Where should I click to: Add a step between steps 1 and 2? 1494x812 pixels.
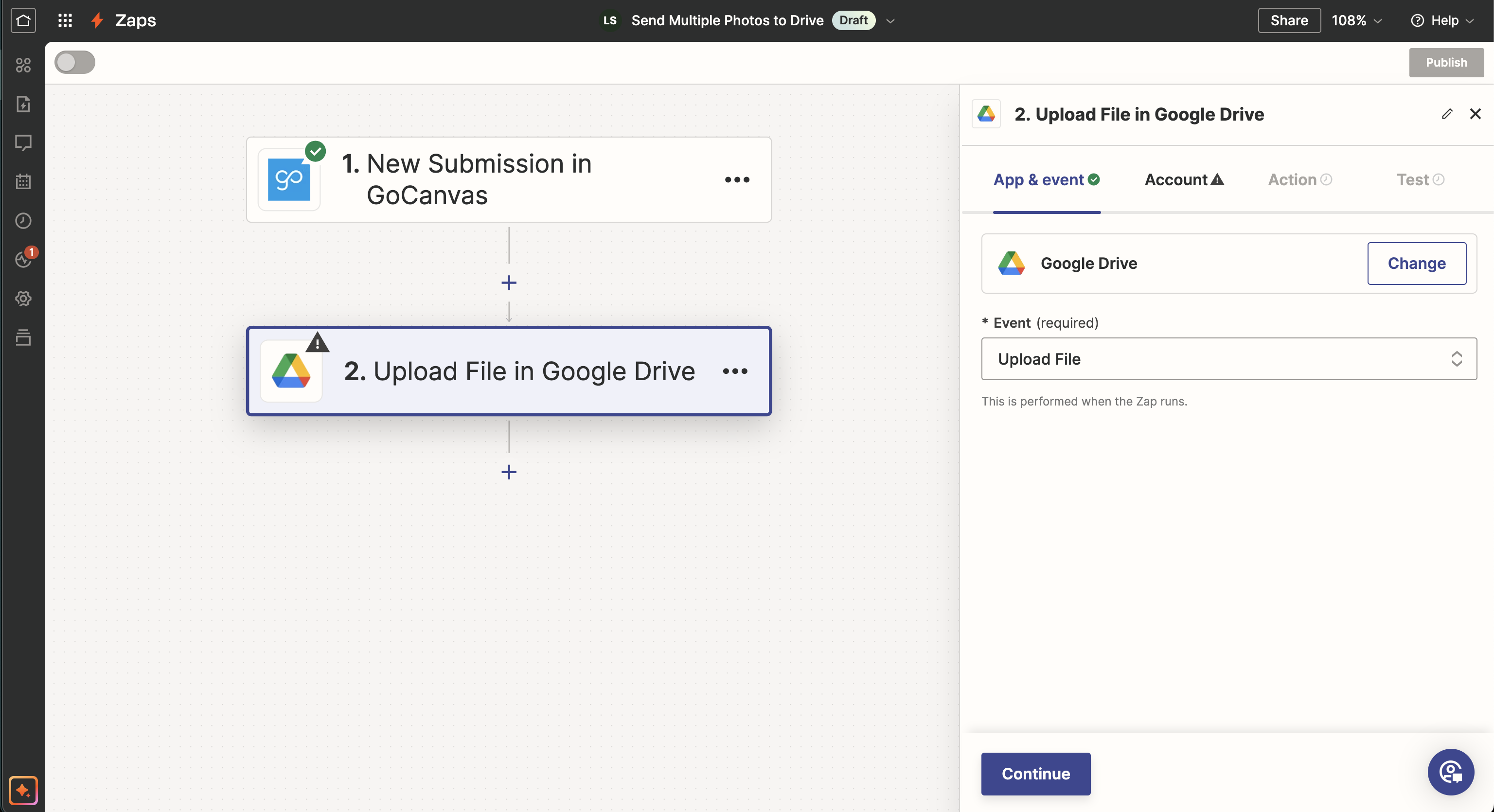coord(509,283)
